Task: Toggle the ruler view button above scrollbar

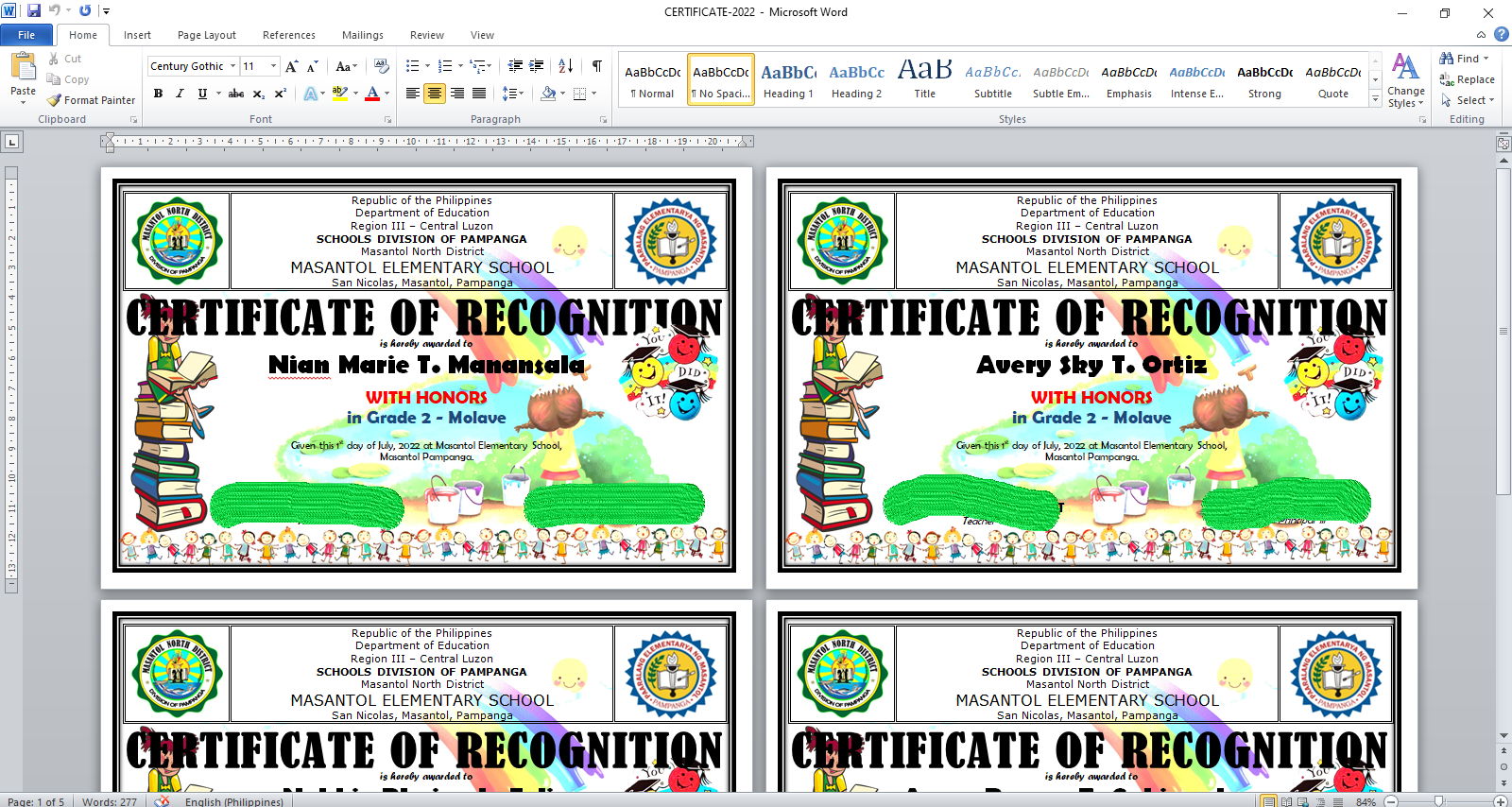Action: (x=1503, y=144)
